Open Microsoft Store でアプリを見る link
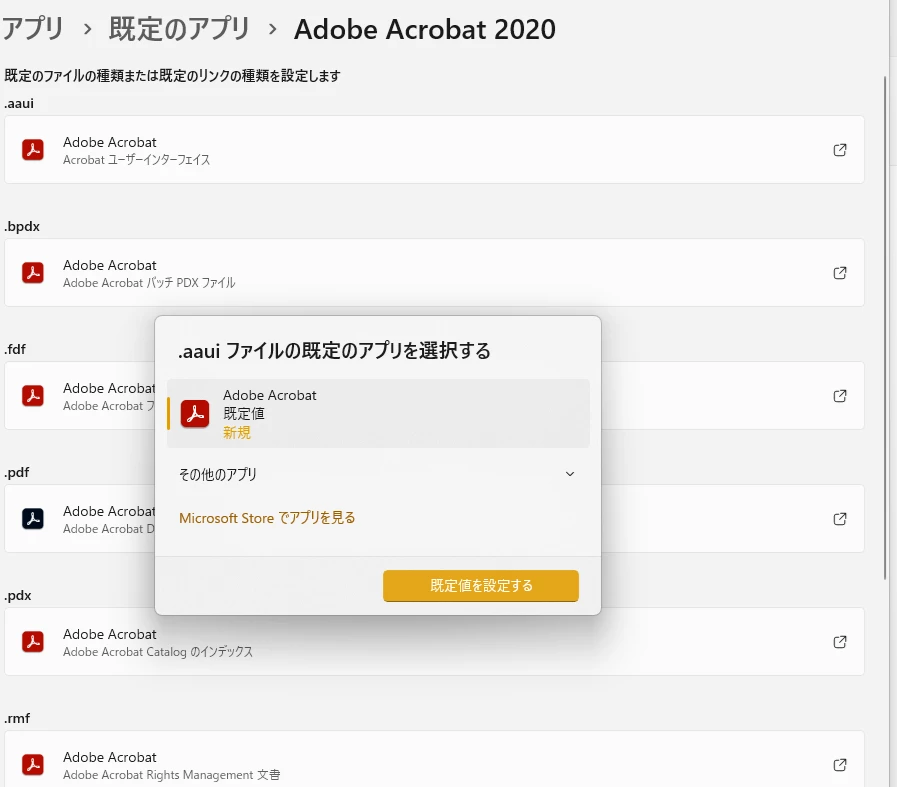This screenshot has width=897, height=787. tap(267, 518)
